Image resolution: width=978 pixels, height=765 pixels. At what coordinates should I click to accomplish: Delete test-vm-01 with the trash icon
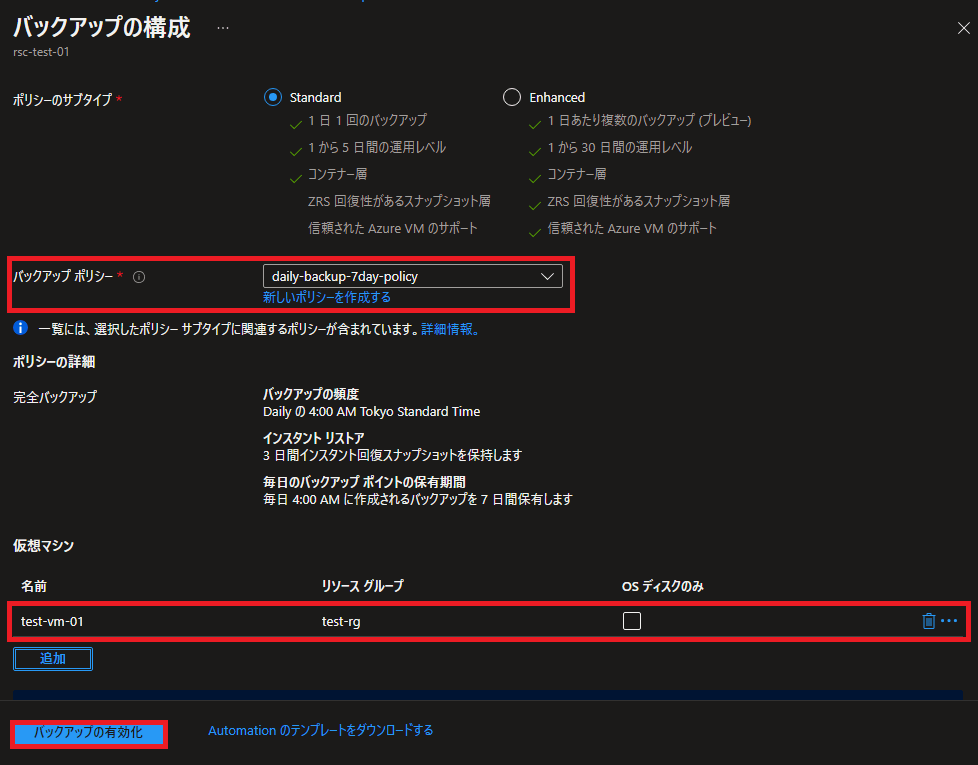928,621
